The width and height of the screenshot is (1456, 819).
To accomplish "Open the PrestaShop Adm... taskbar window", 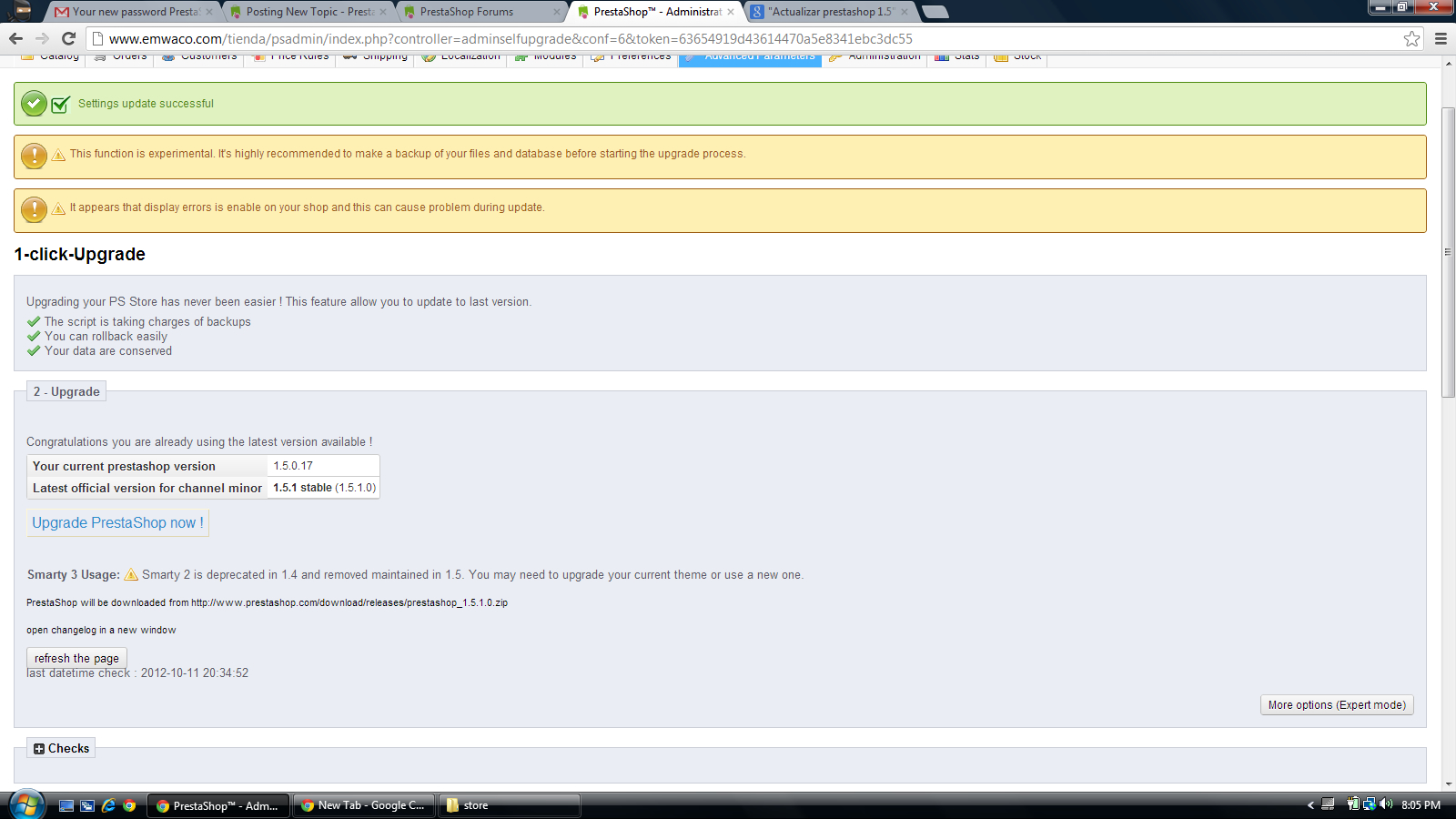I will point(218,805).
